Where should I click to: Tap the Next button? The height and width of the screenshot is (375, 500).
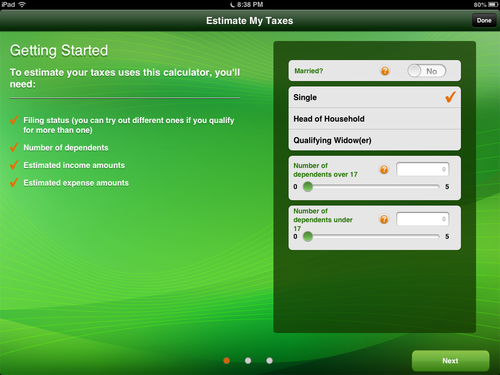click(x=450, y=361)
